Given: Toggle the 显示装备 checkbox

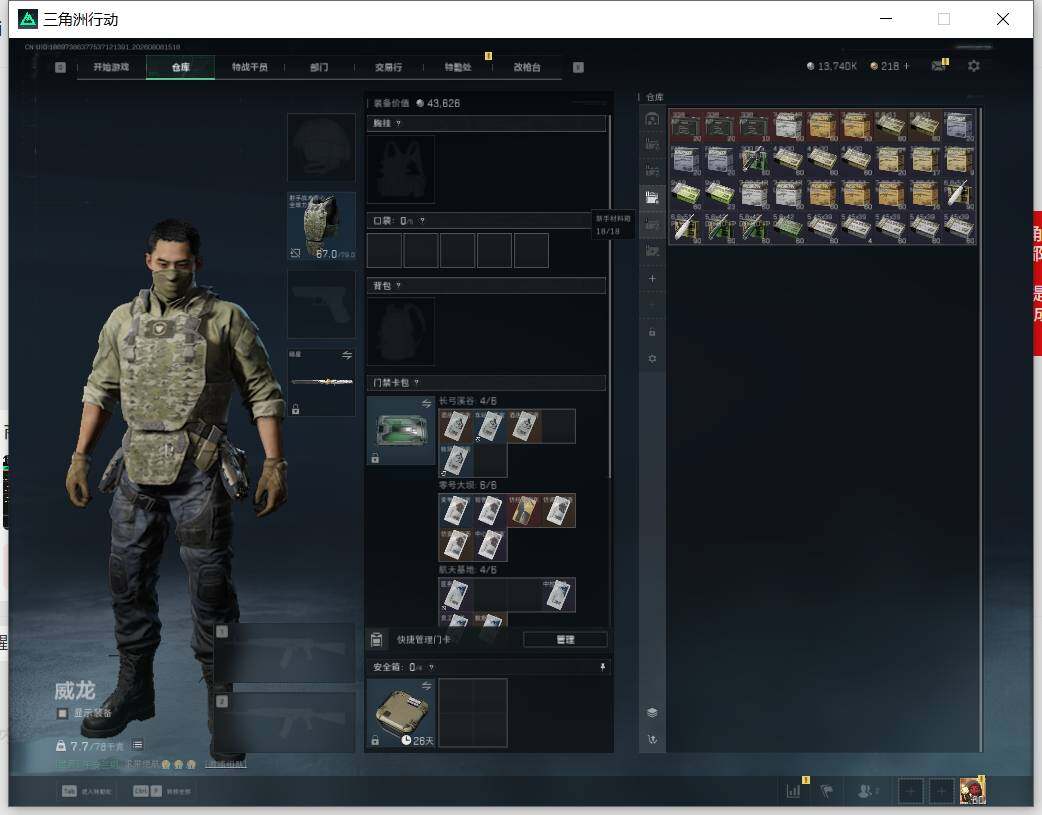Looking at the screenshot, I should coord(62,713).
